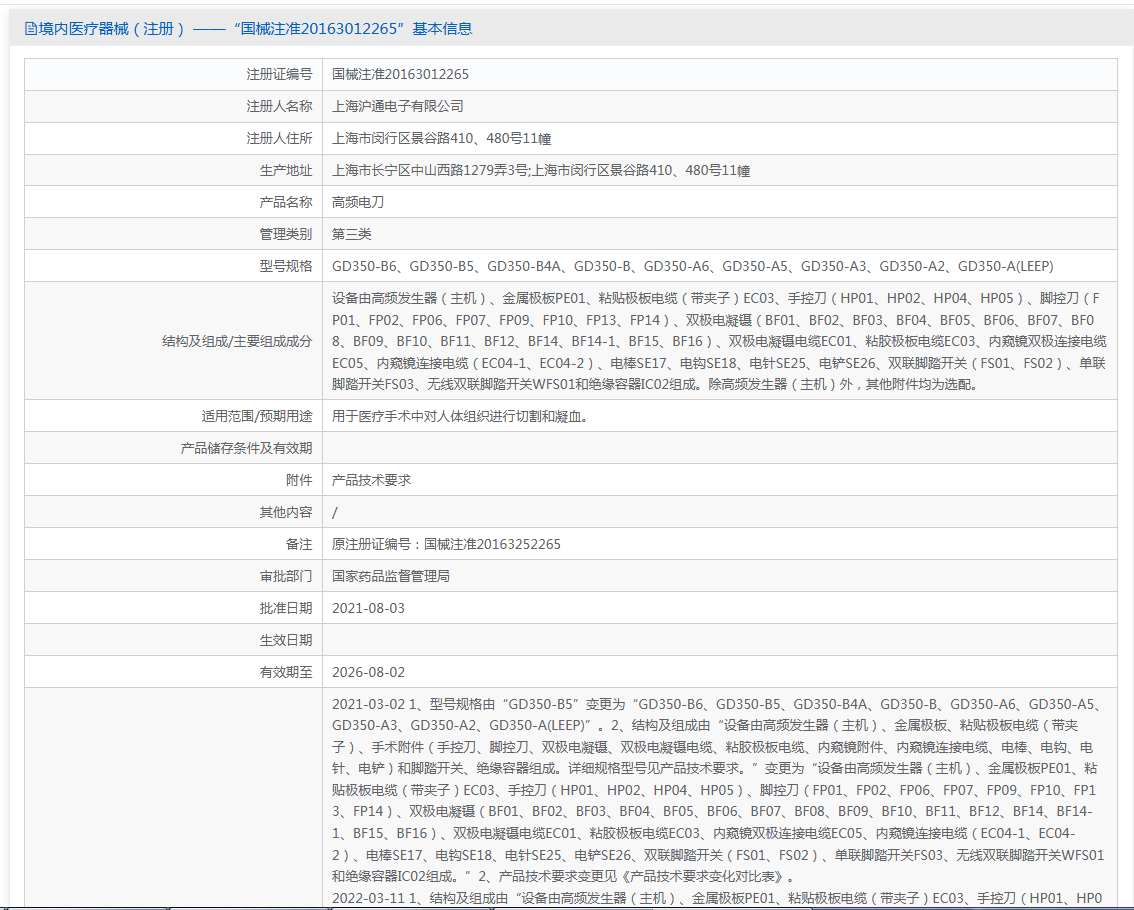
Task: Select attachment value 产品技术要求
Action: pyautogui.click(x=371, y=480)
